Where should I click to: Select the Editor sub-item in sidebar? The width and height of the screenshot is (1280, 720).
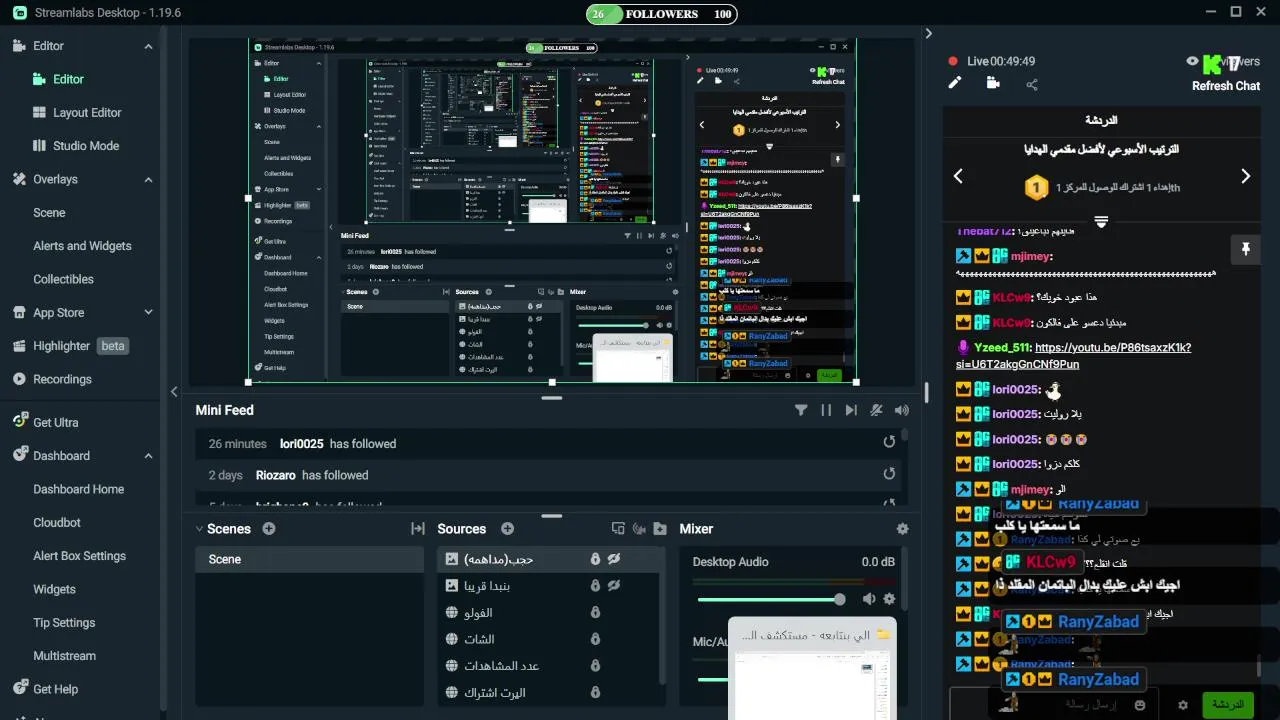coord(68,79)
